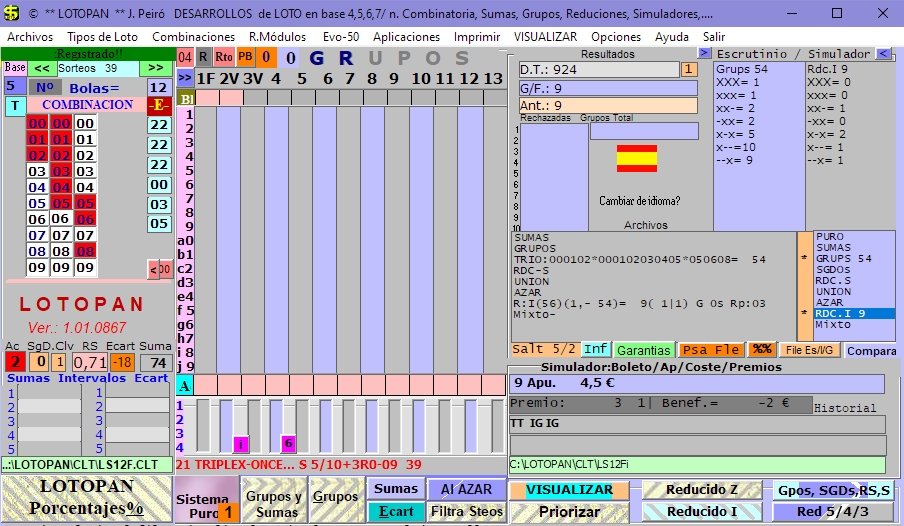Click the <00 red button
The image size is (904, 526).
160,269
